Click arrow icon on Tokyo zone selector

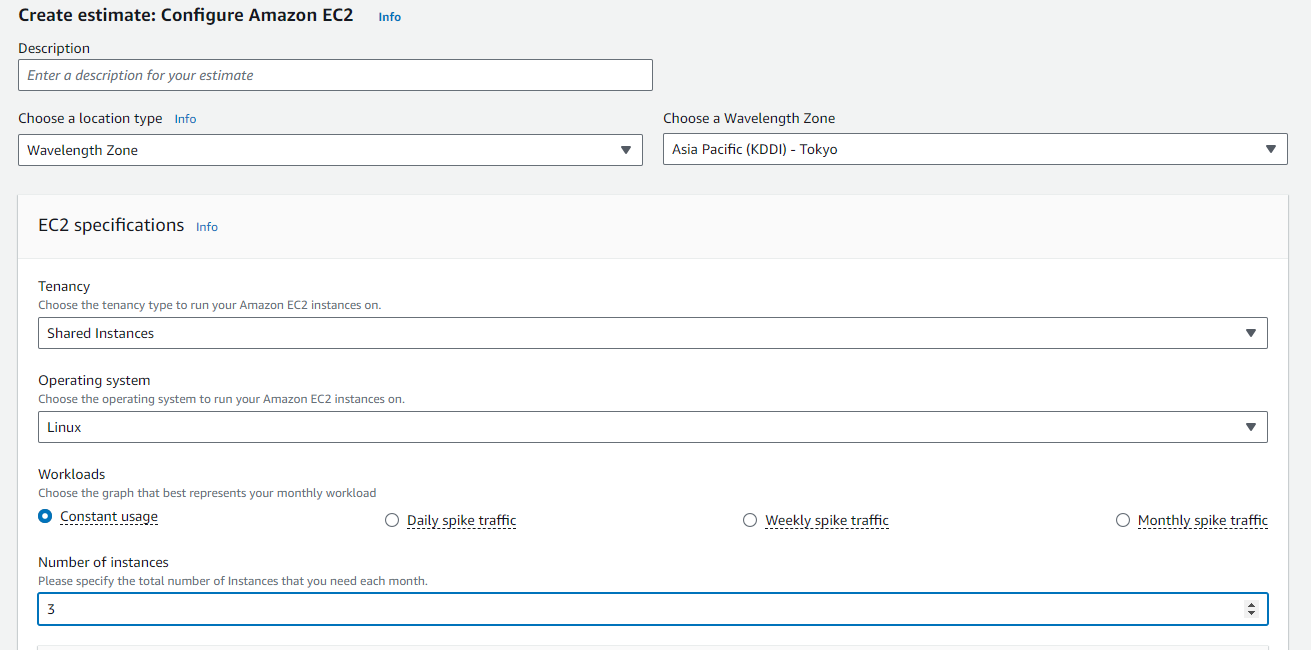click(1270, 150)
